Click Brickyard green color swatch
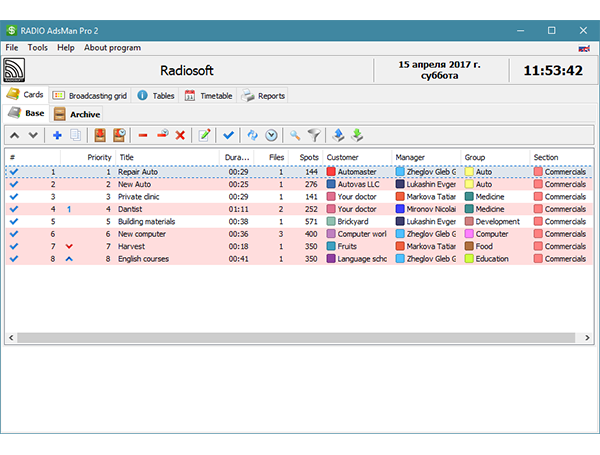This screenshot has width=600, height=455. click(331, 222)
